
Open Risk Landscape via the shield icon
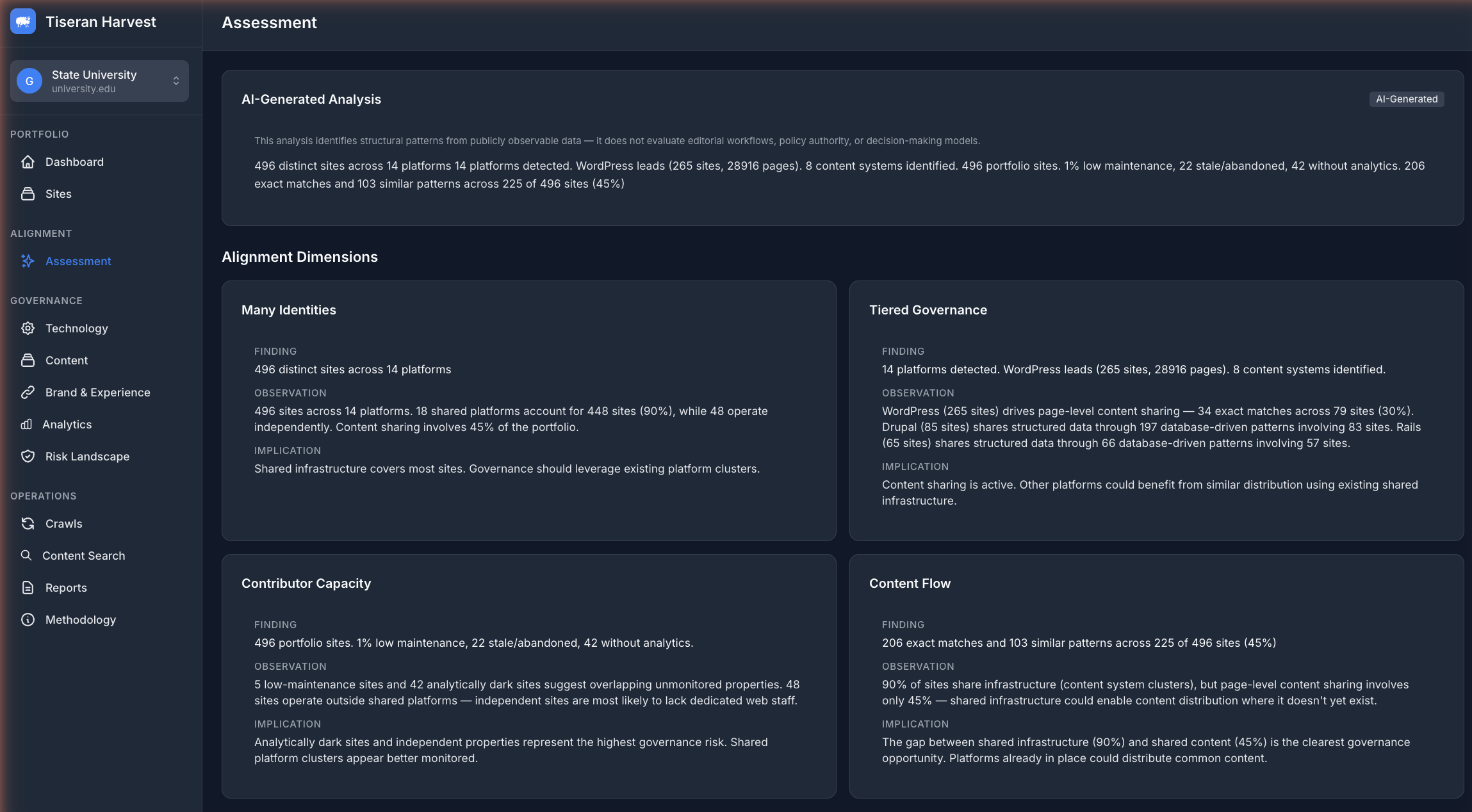(28, 456)
